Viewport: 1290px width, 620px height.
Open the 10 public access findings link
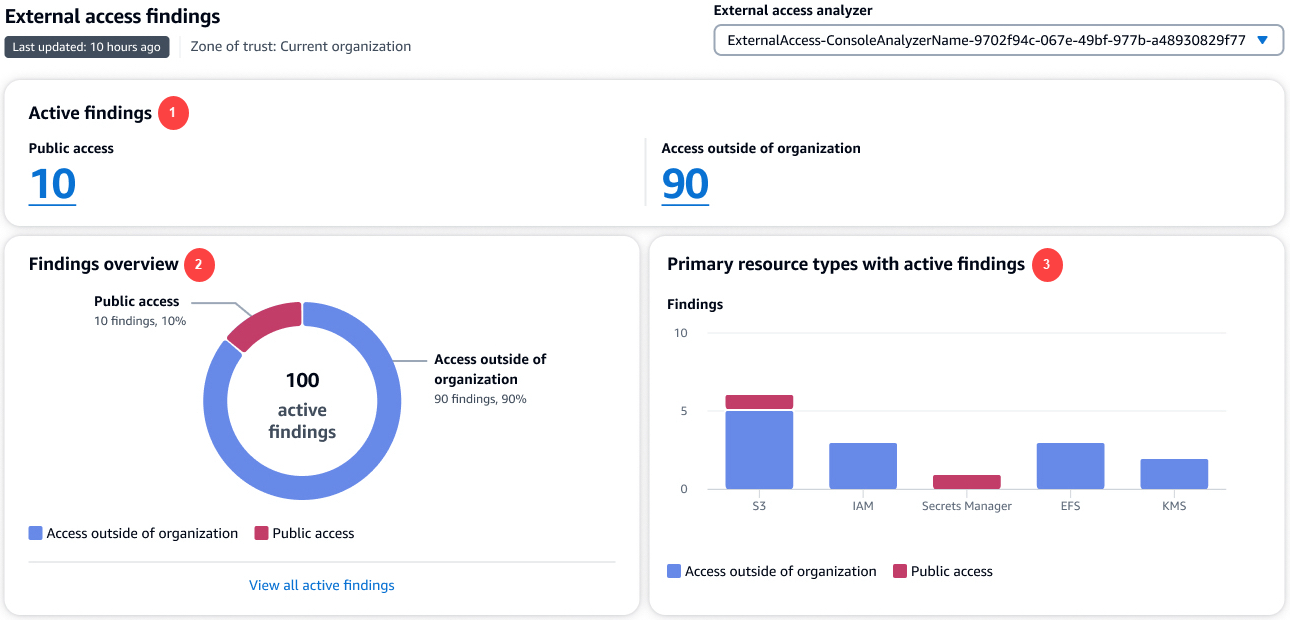coord(52,184)
